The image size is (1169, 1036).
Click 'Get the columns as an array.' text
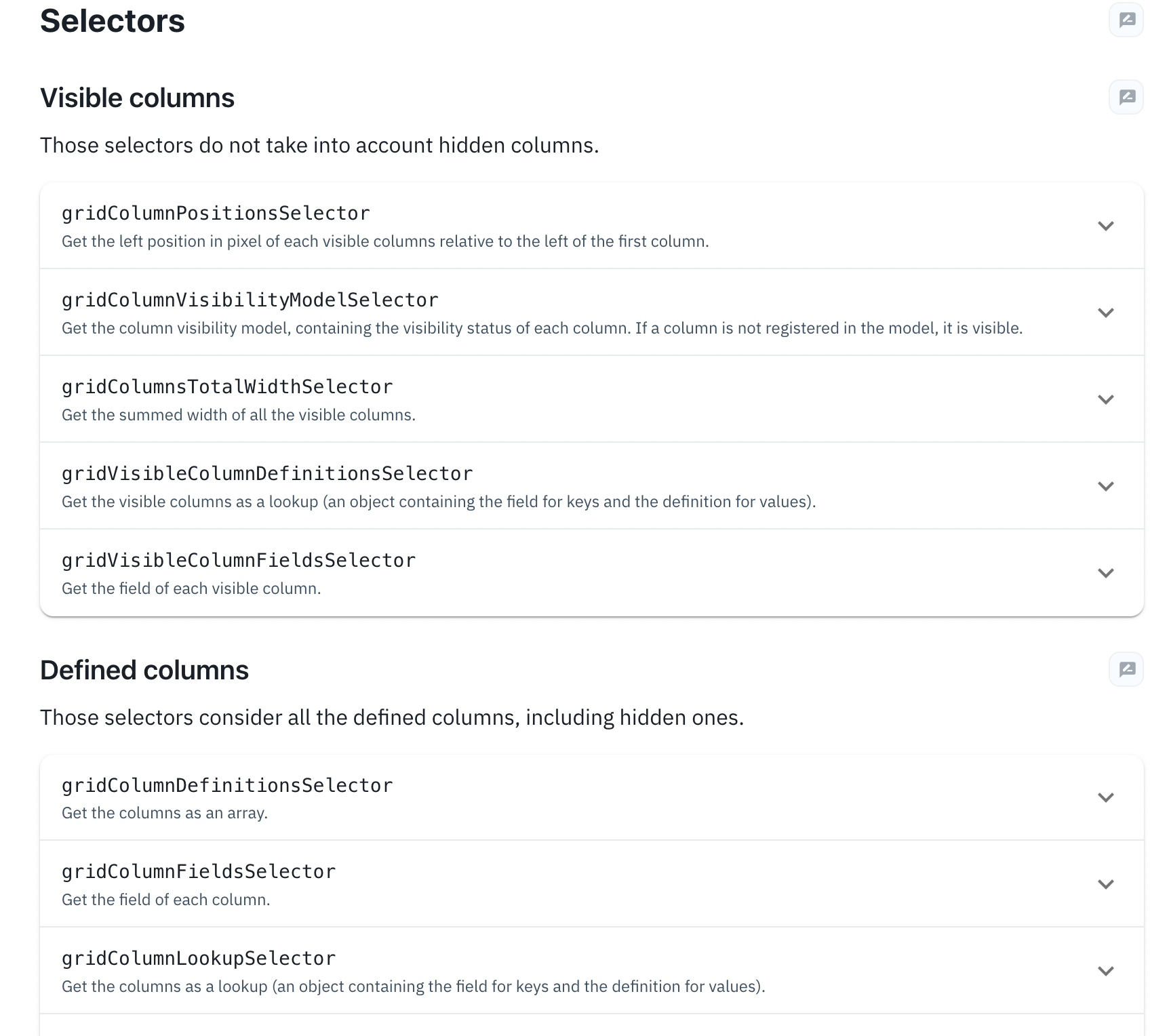coord(165,813)
